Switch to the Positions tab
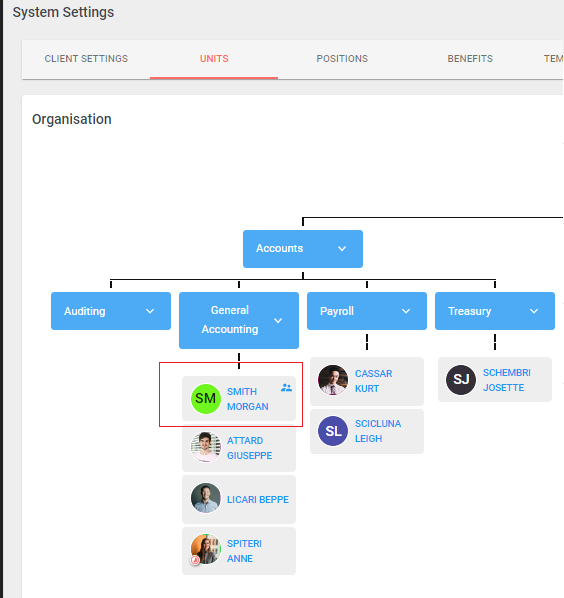 tap(342, 59)
